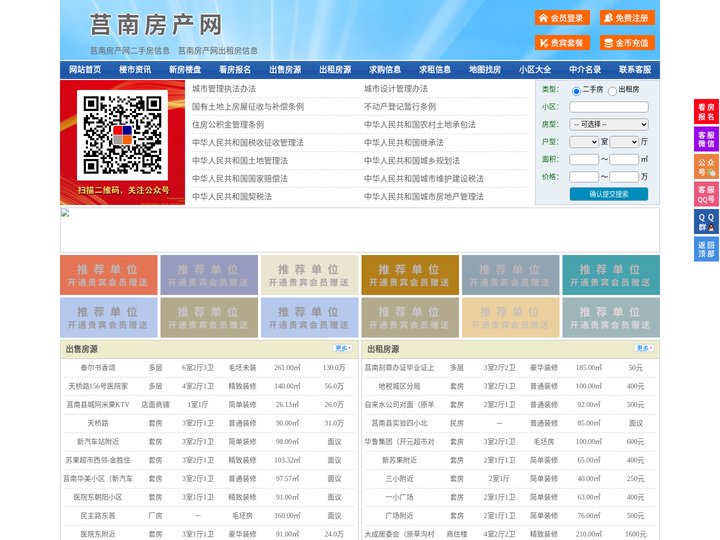Open the QQ群 side widget

coord(706,222)
